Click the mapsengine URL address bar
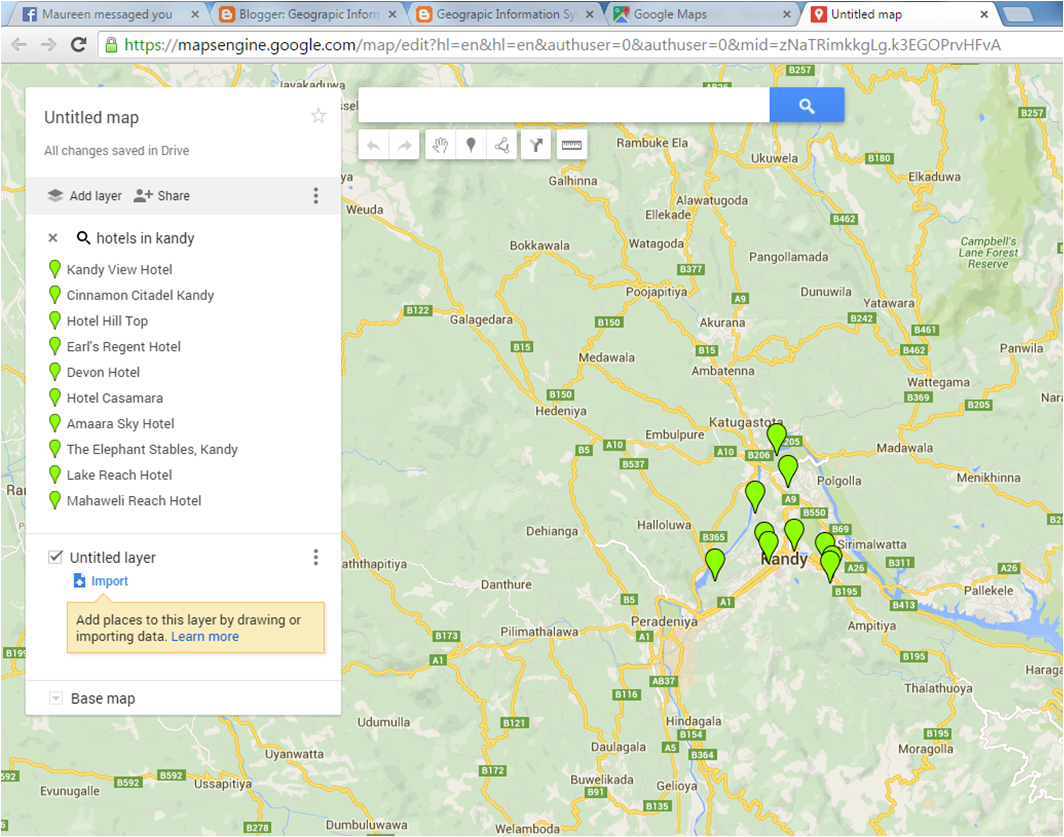The height and width of the screenshot is (837, 1064). (580, 45)
